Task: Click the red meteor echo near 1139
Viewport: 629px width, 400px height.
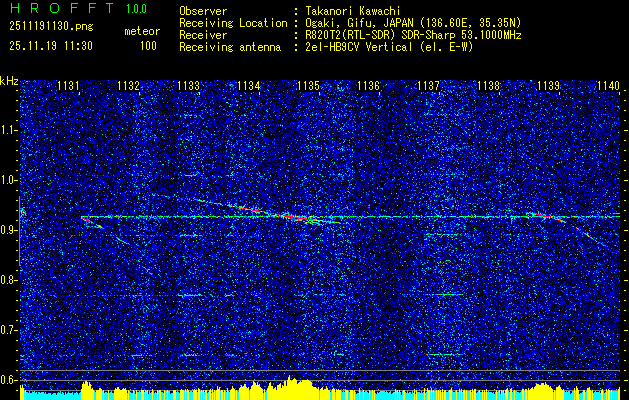Action: (544, 216)
